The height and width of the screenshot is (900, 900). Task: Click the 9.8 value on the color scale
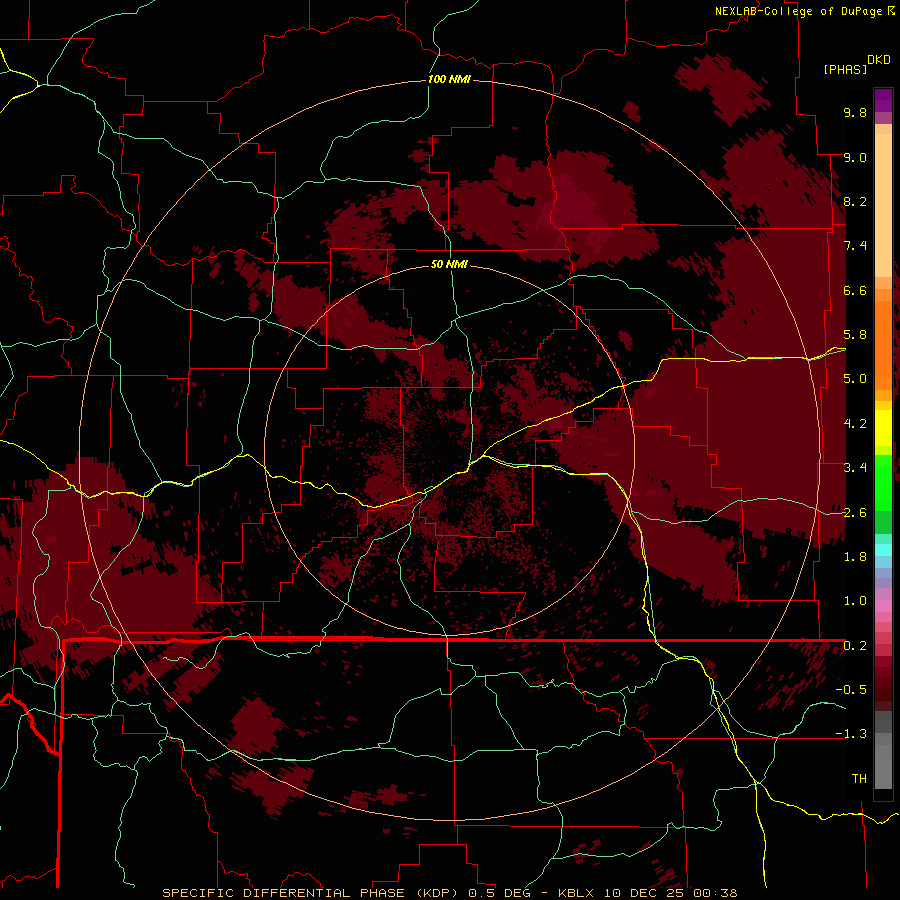click(x=855, y=112)
